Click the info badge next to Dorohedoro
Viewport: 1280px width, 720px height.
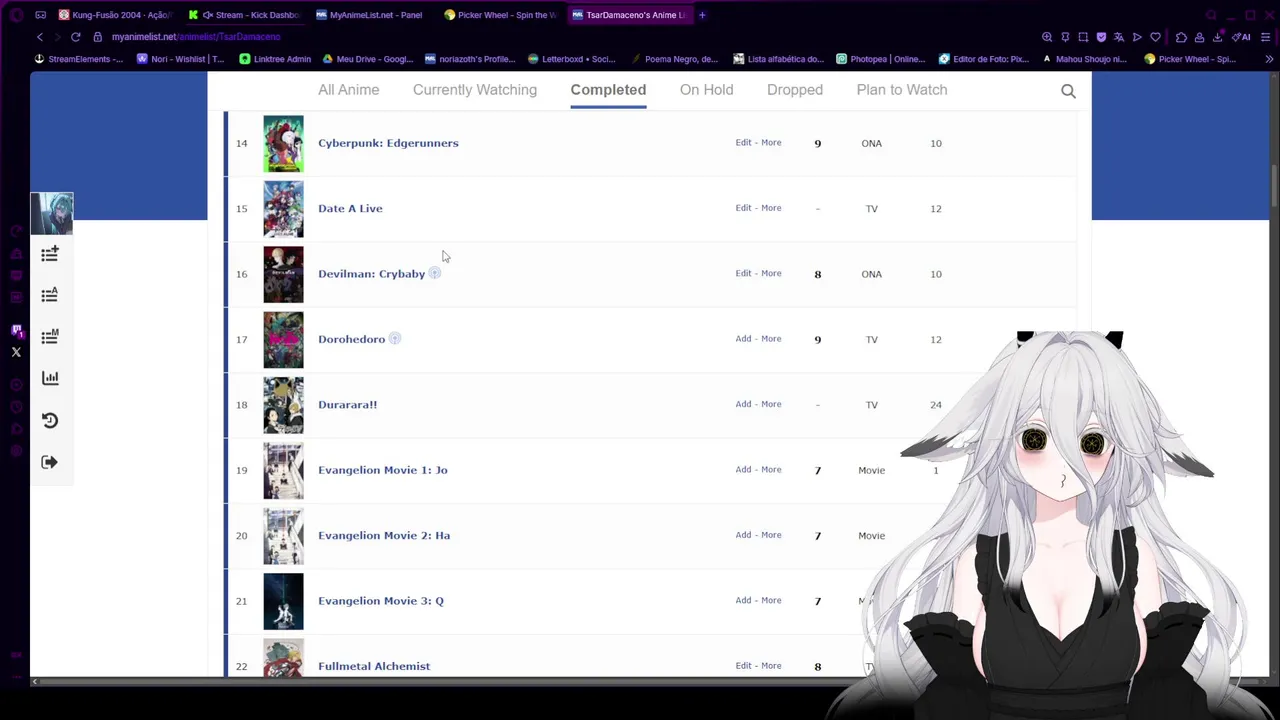coord(395,338)
